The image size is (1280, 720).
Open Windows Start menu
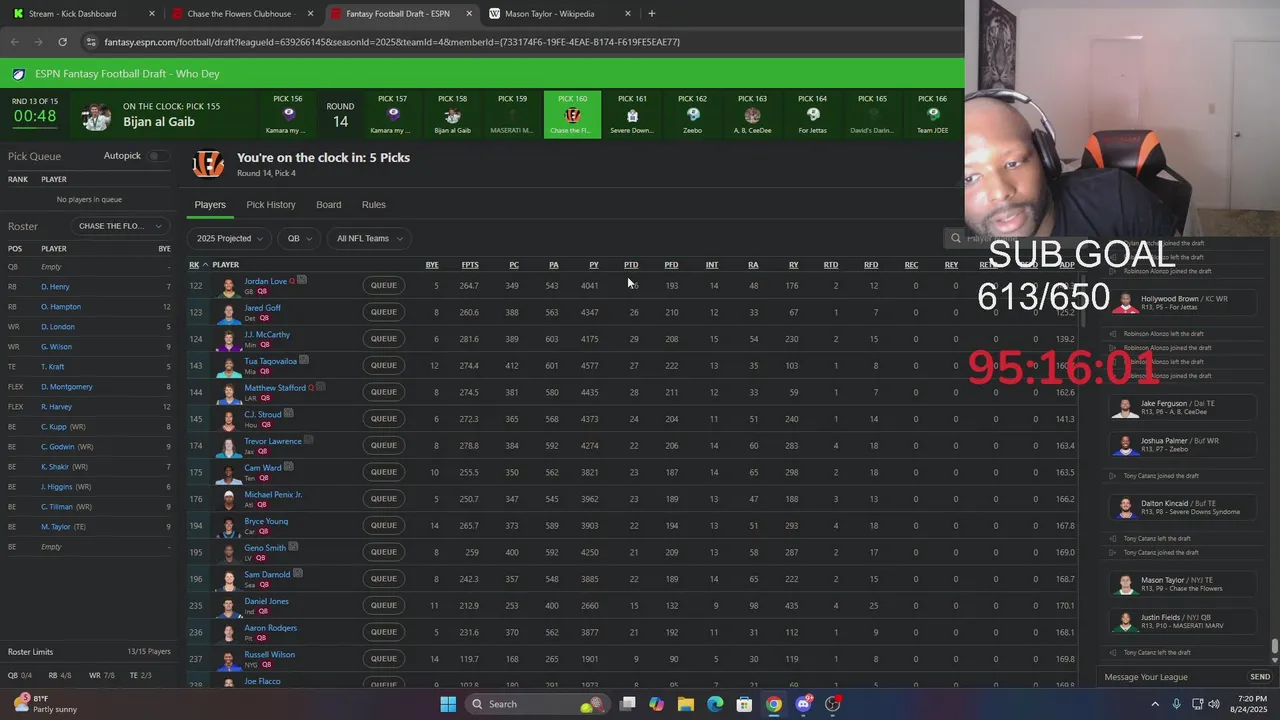(448, 704)
